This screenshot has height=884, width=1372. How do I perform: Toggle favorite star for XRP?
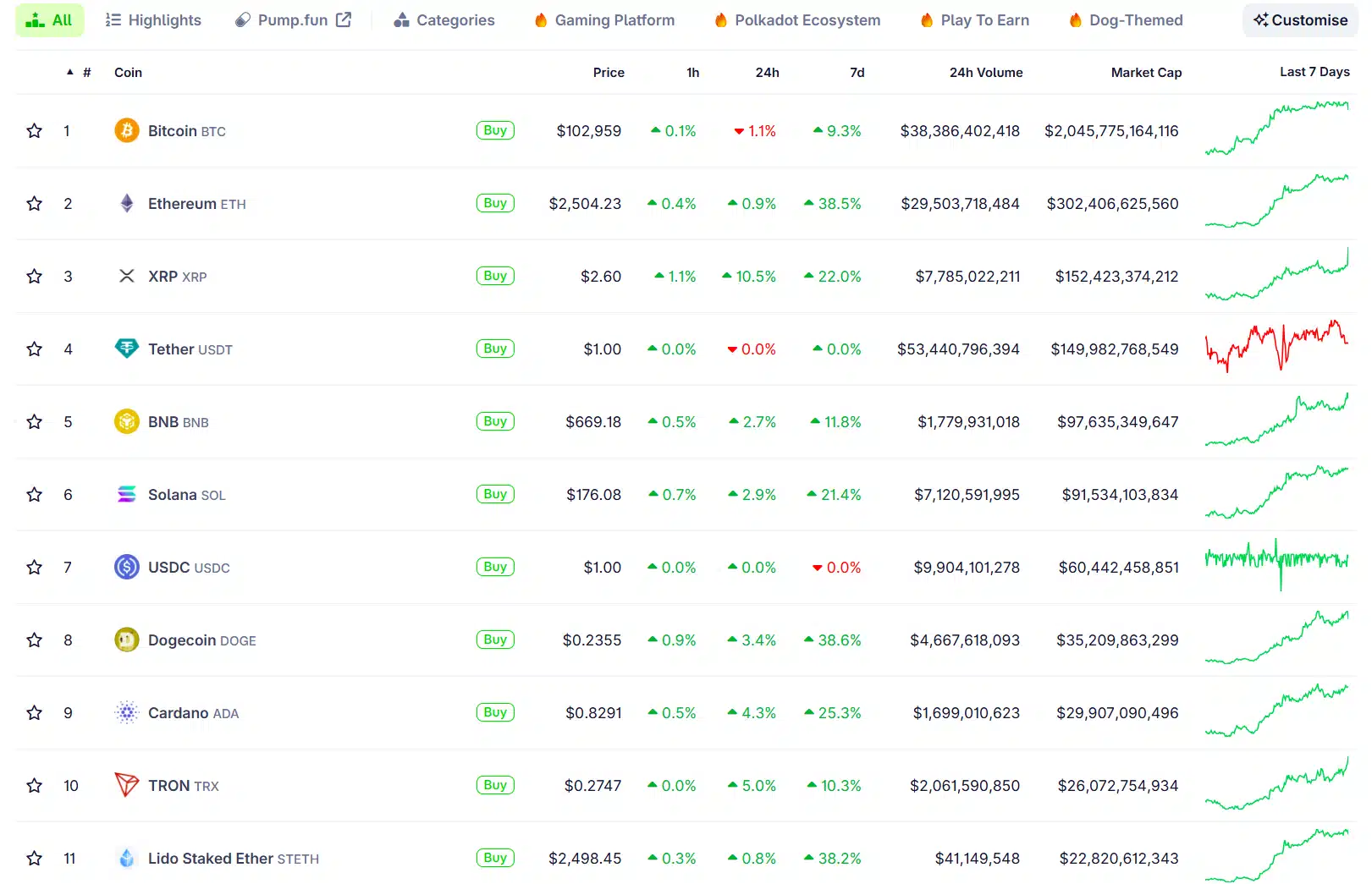coord(34,276)
